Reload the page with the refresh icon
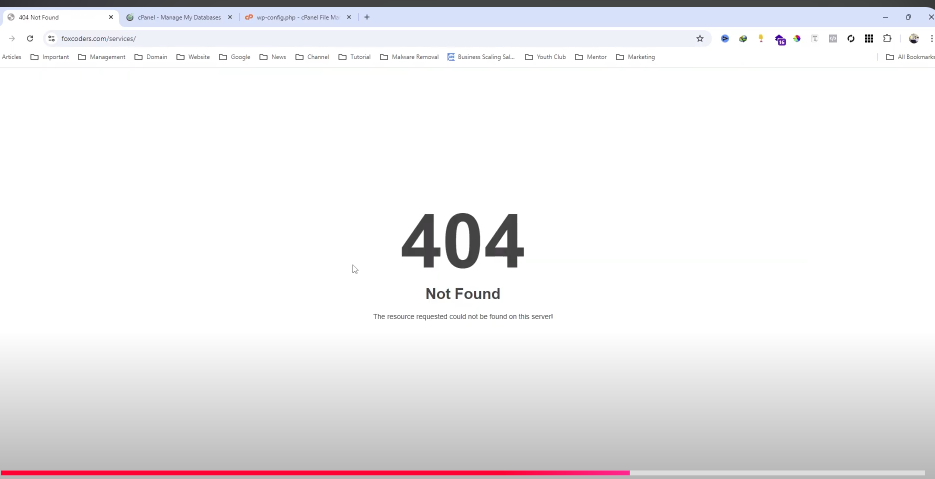 (30, 38)
